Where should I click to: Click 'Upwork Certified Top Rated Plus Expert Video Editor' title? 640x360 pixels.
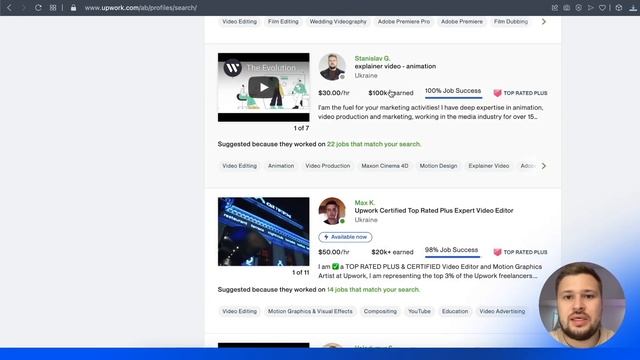[434, 211]
